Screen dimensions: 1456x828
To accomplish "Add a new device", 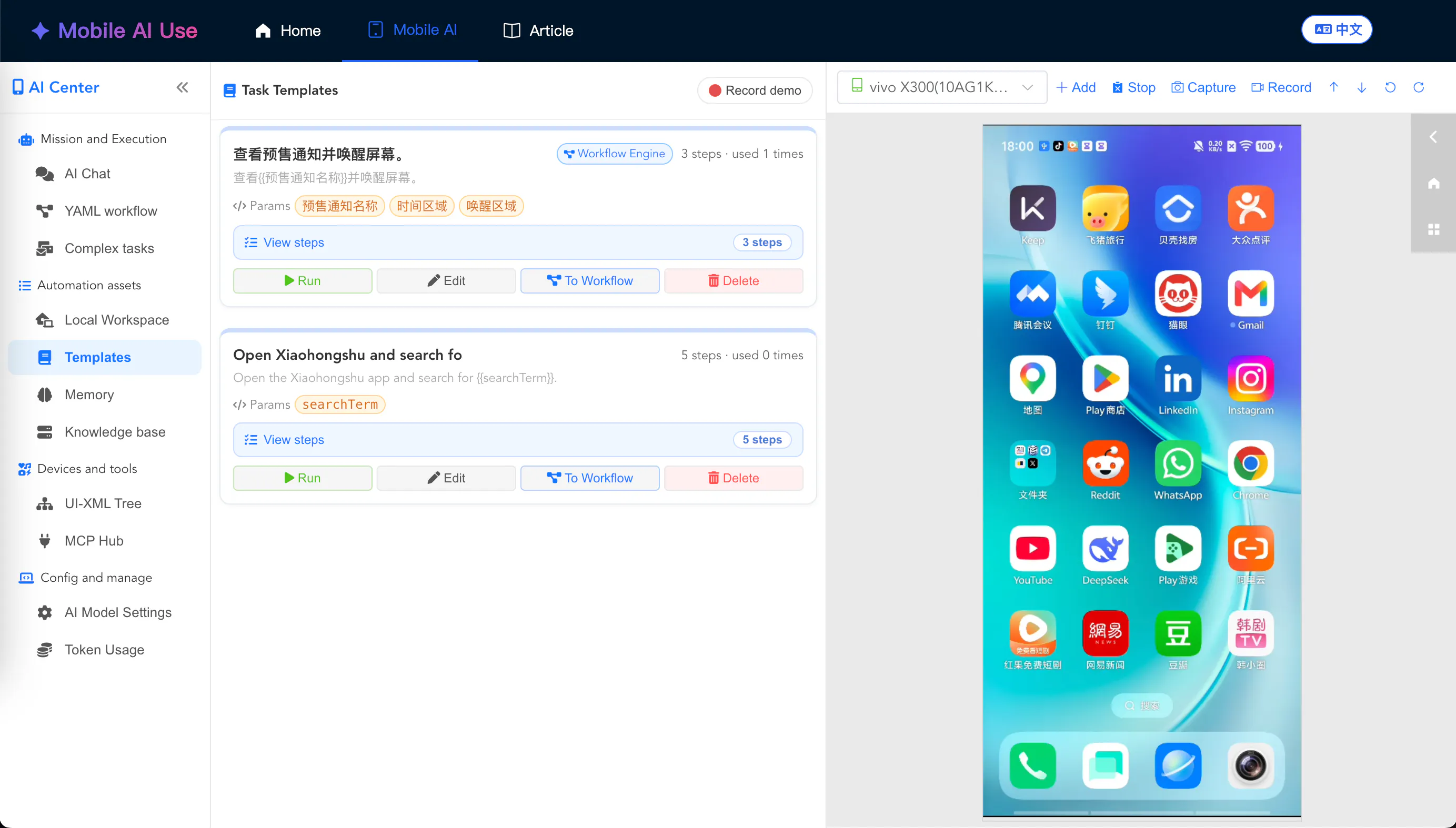I will pos(1076,87).
